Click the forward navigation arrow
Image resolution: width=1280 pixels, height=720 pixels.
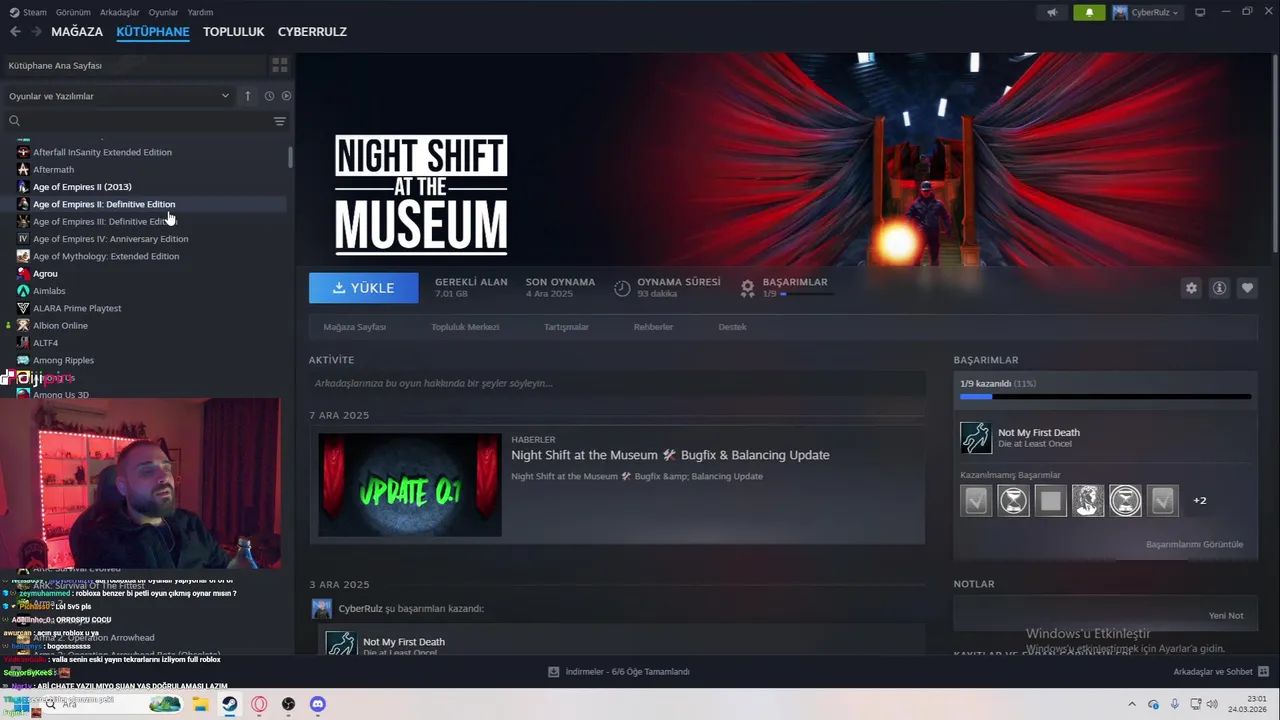[36, 32]
